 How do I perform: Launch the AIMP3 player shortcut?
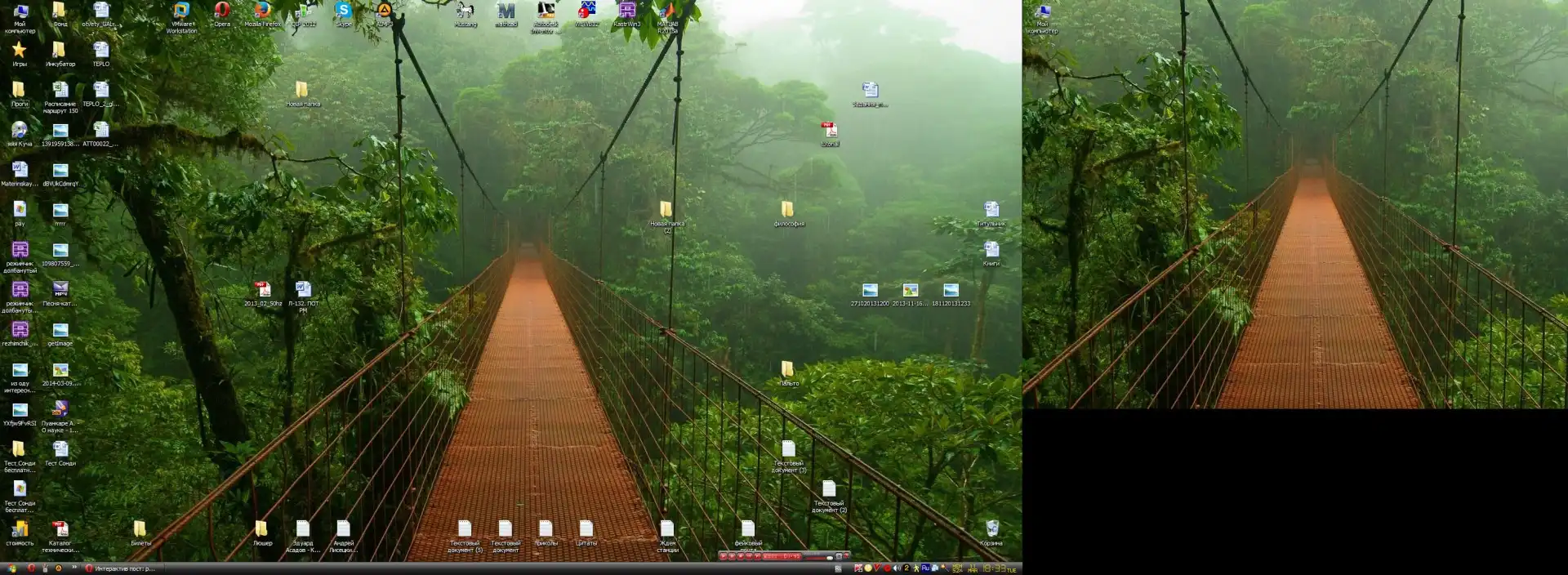384,14
